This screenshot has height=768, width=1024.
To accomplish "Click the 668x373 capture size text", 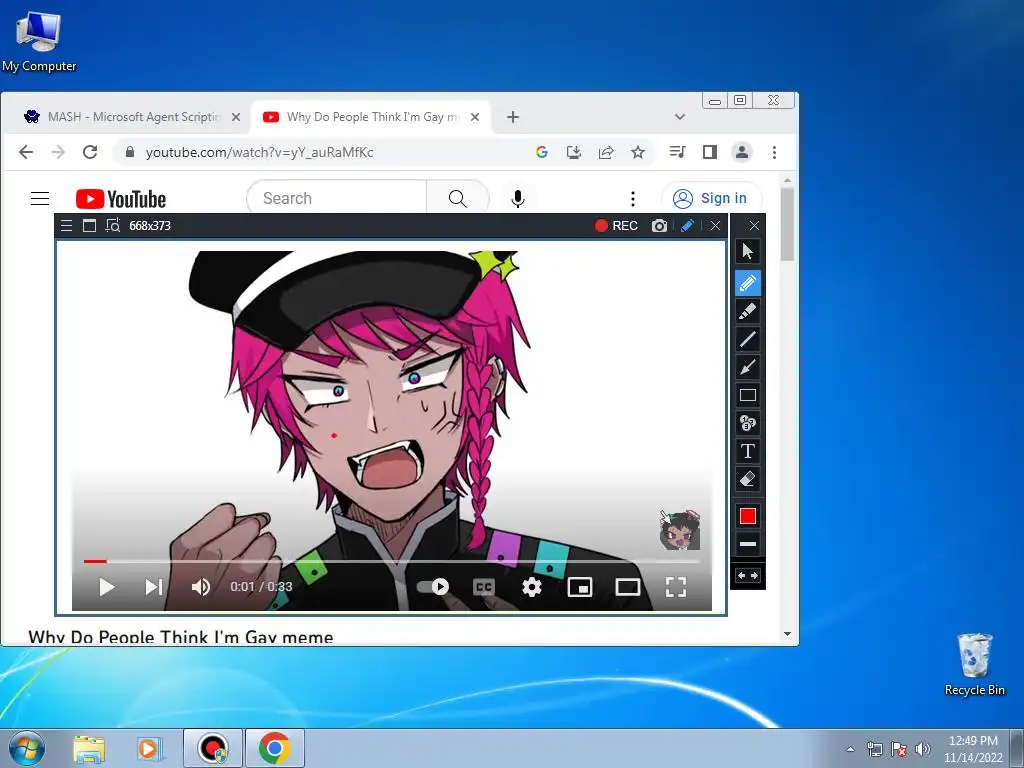I will [150, 226].
